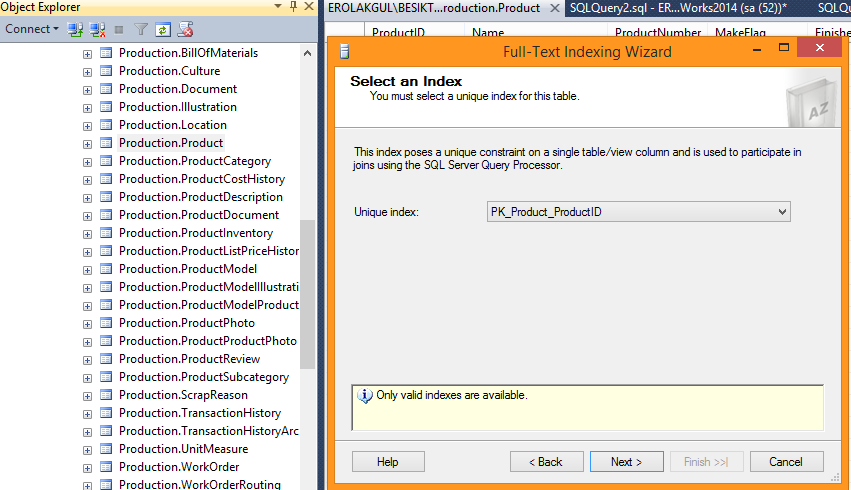This screenshot has width=851, height=490.
Task: Click the Connect Object Explorer icon
Action: coord(76,30)
